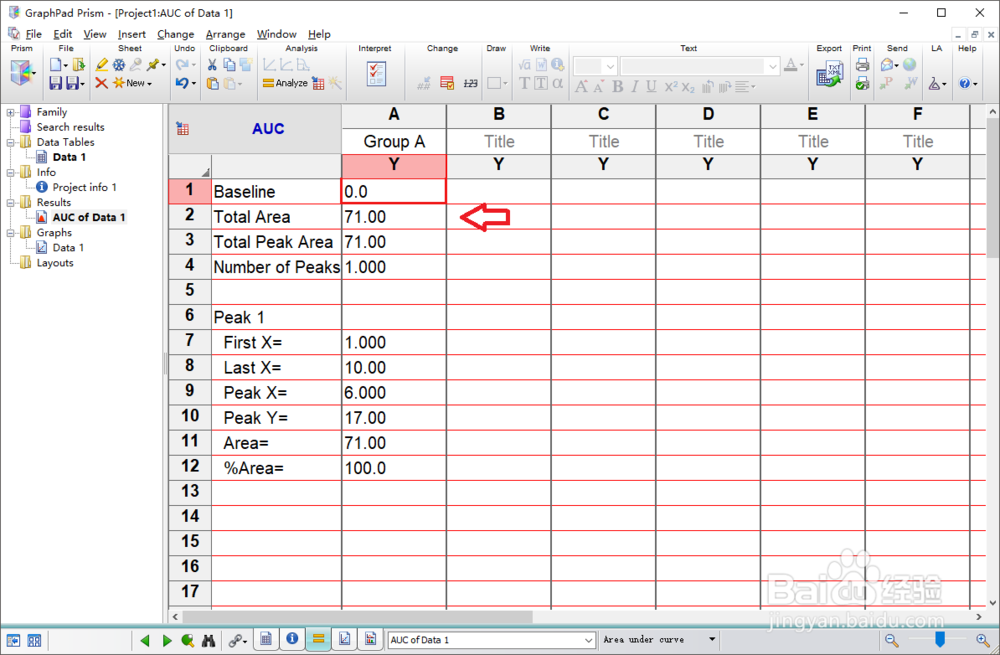This screenshot has height=655, width=1000.
Task: Select Project info 1 in navigator
Action: (84, 187)
